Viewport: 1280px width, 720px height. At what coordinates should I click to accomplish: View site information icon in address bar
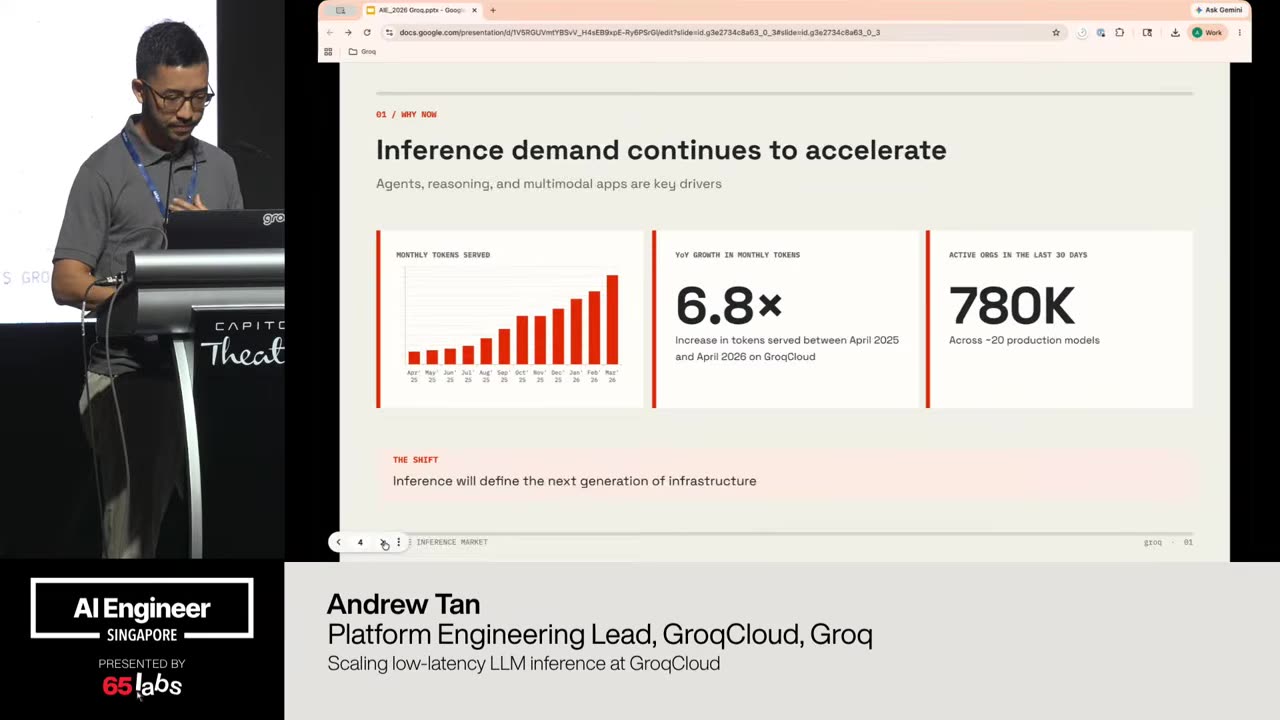pyautogui.click(x=389, y=32)
